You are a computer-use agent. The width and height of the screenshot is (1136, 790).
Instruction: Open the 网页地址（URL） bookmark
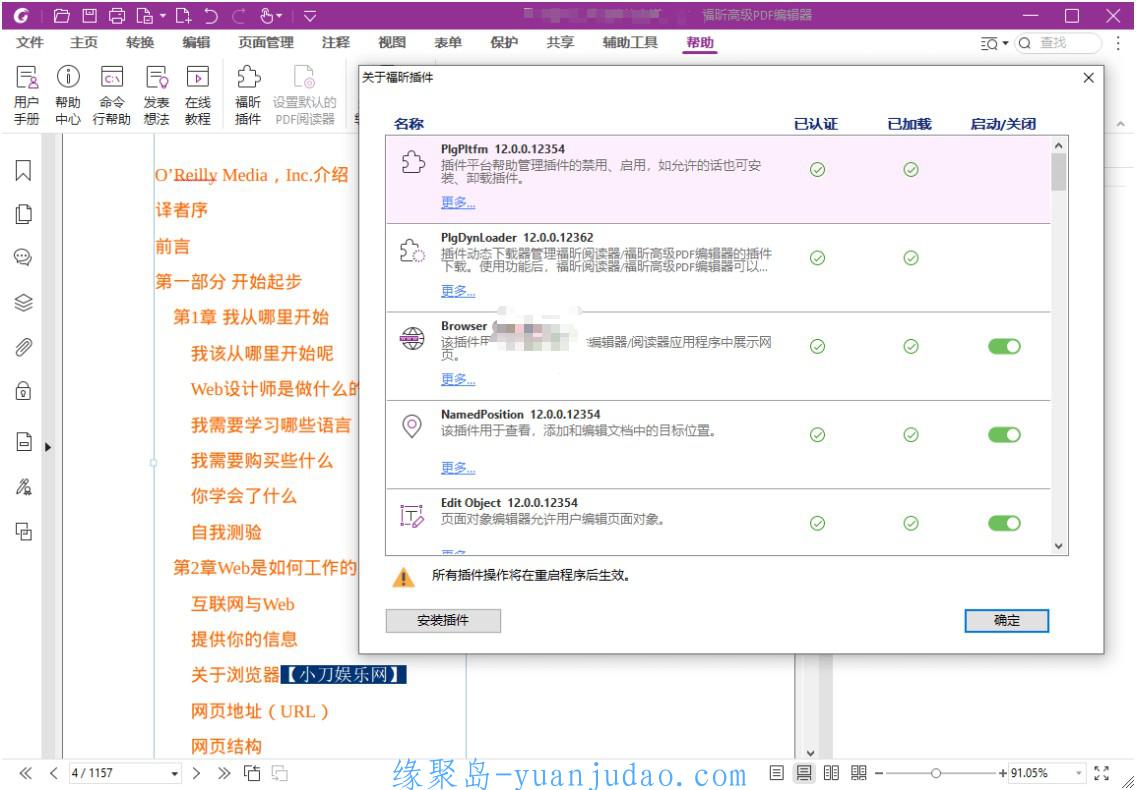coord(260,711)
